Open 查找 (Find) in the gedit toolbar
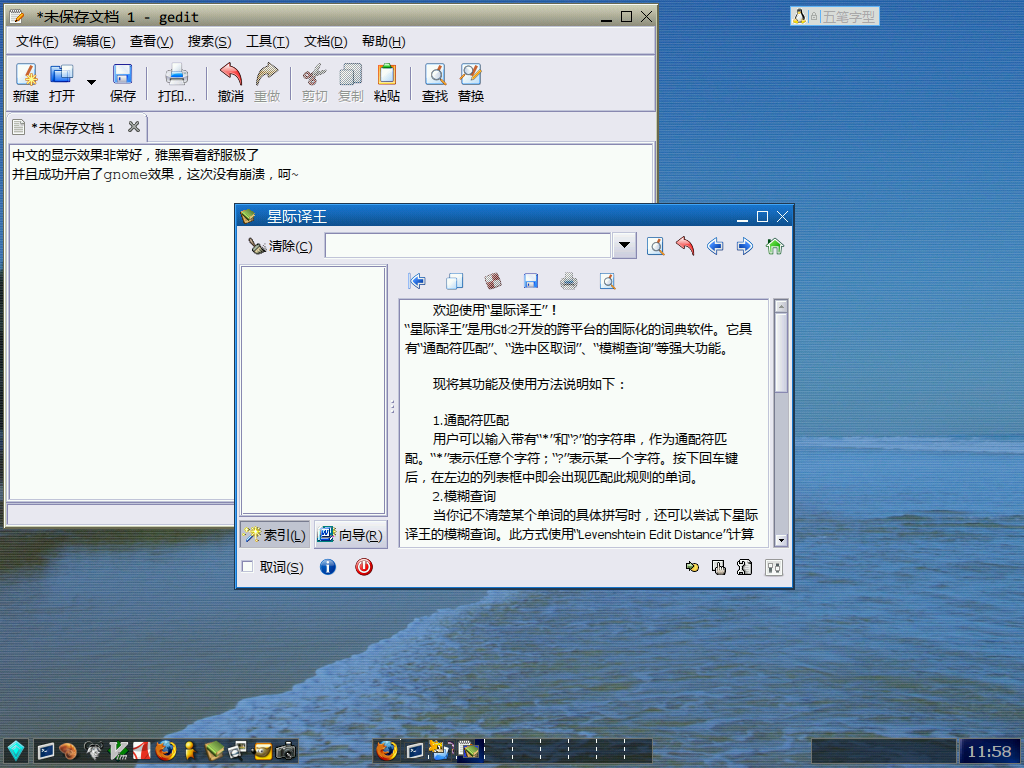Viewport: 1024px width, 768px height. pyautogui.click(x=435, y=82)
